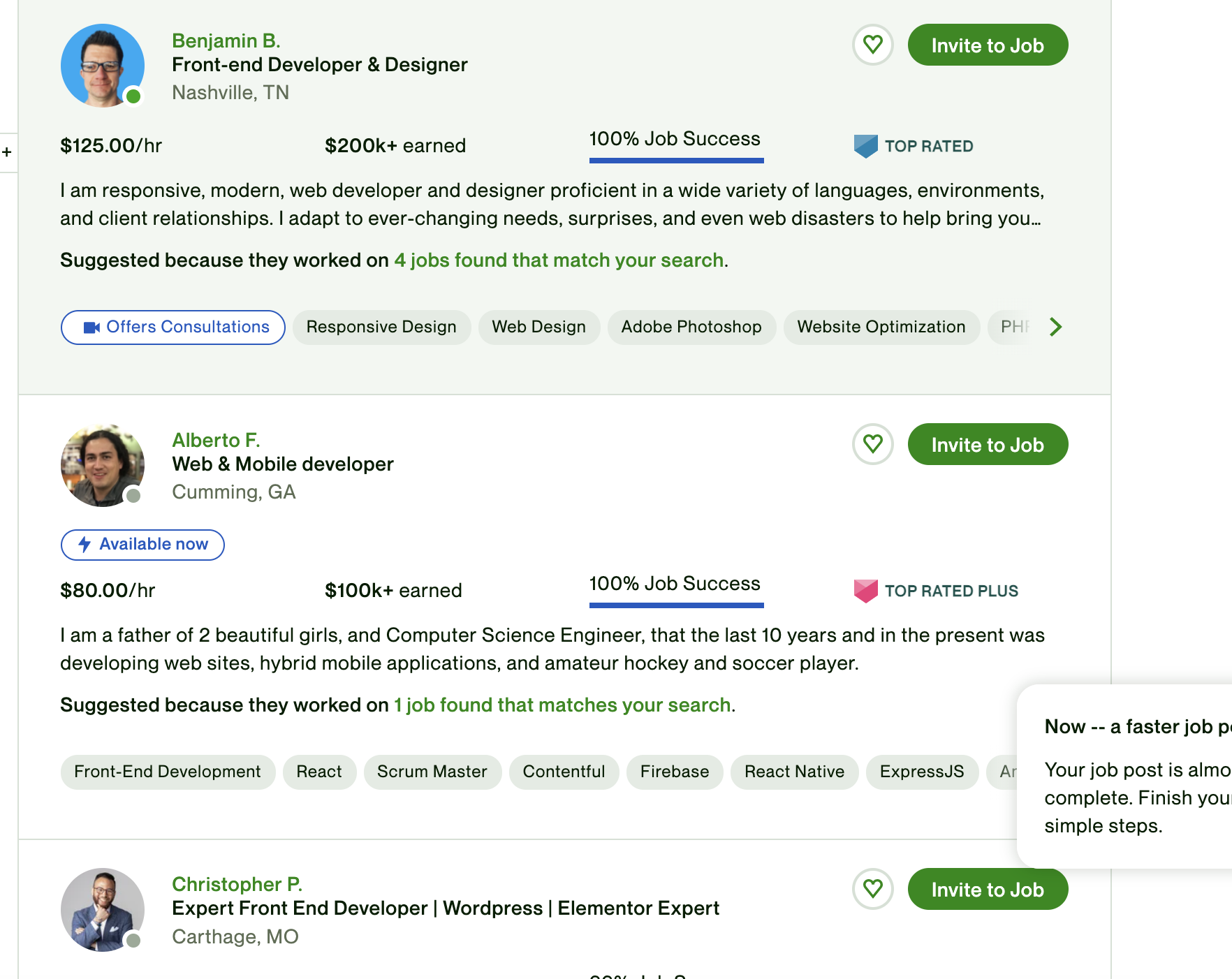Save Benjamin B. with the heart icon
Image resolution: width=1232 pixels, height=979 pixels.
click(872, 45)
